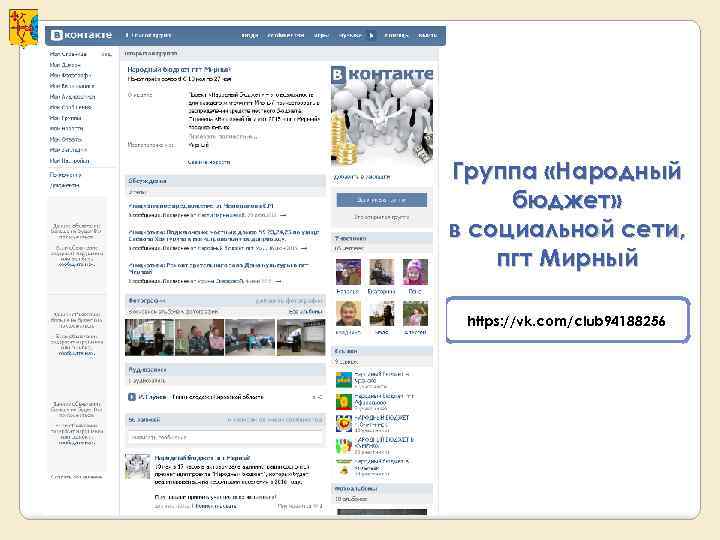Open the 'сообщества' header menu item
720x540 pixels.
click(286, 35)
